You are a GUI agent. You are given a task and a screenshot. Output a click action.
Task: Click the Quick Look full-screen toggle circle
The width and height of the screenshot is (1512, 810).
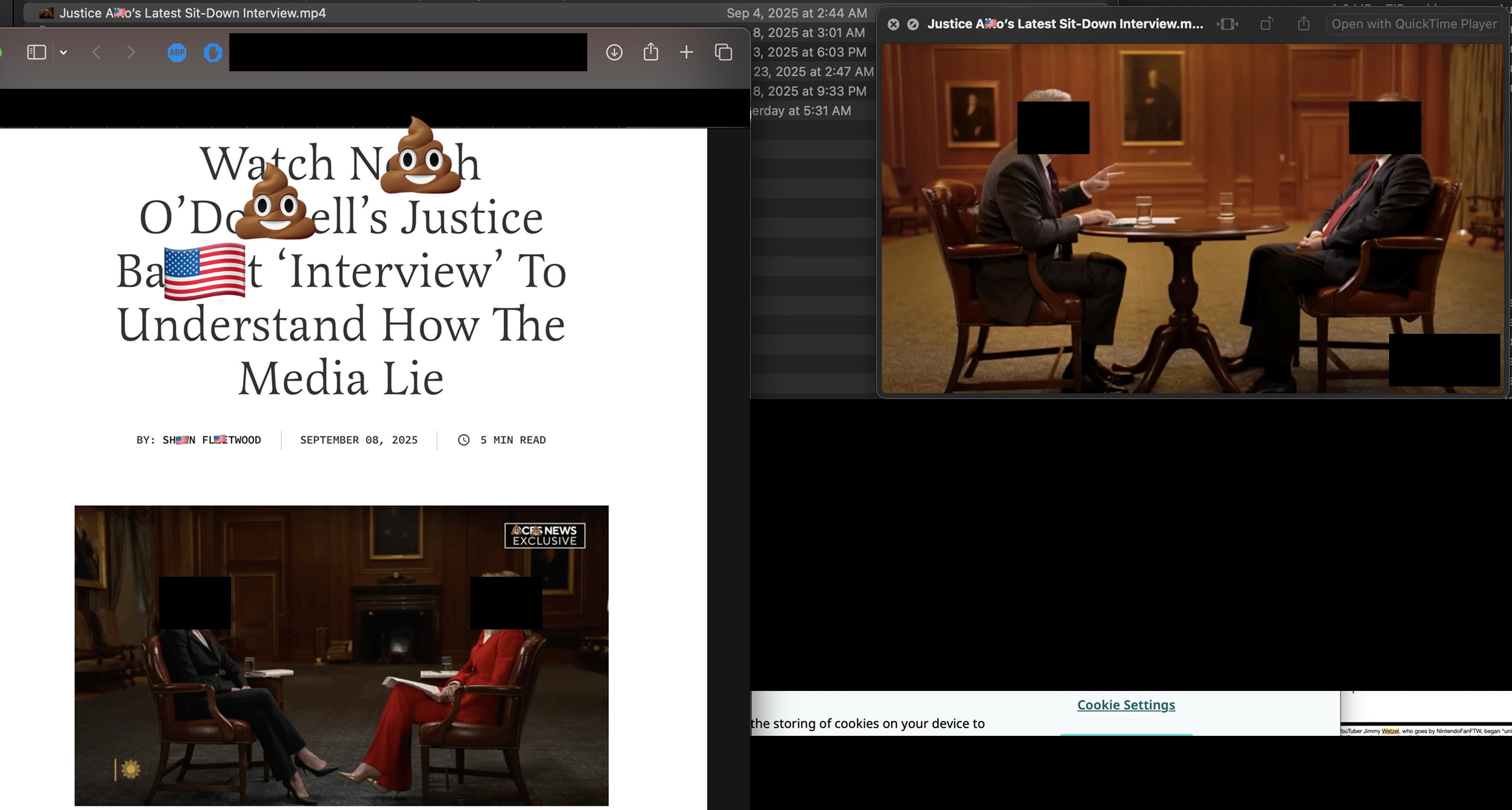pos(913,24)
